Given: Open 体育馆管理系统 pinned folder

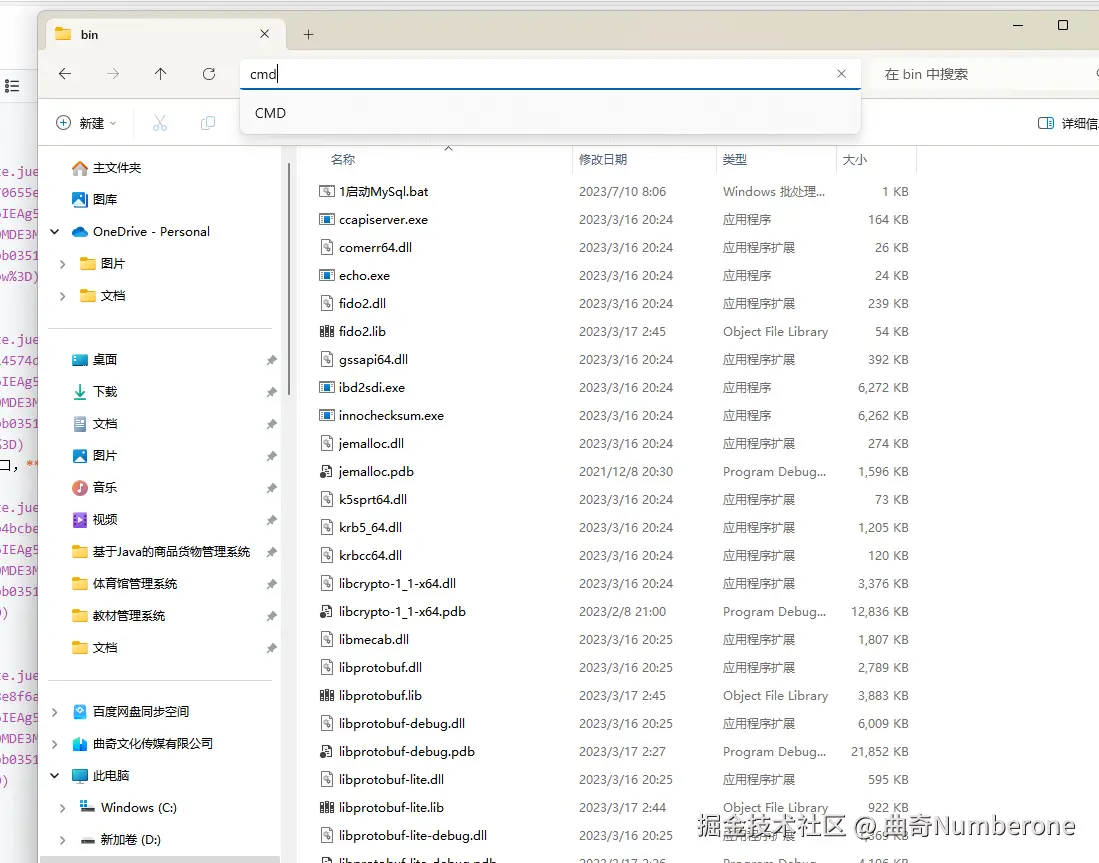Looking at the screenshot, I should tap(125, 583).
